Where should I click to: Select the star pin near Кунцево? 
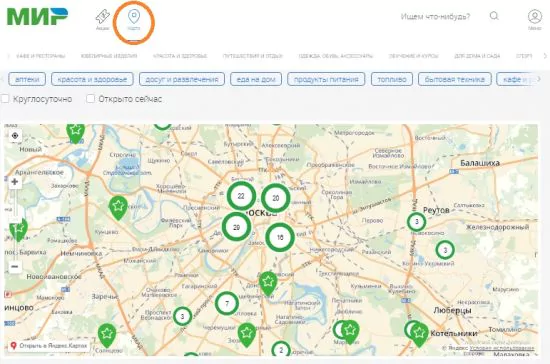118,208
